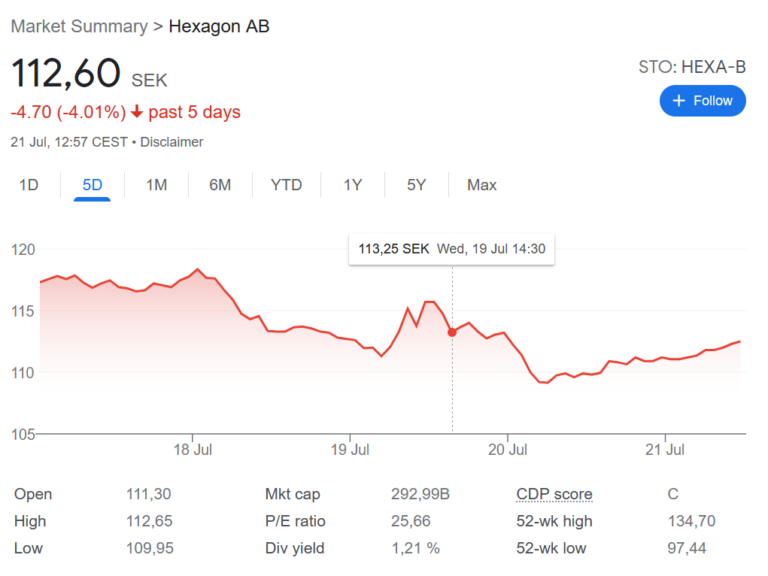The width and height of the screenshot is (768, 576).
Task: Click the Mkt cap value 292,99B
Action: pos(420,494)
